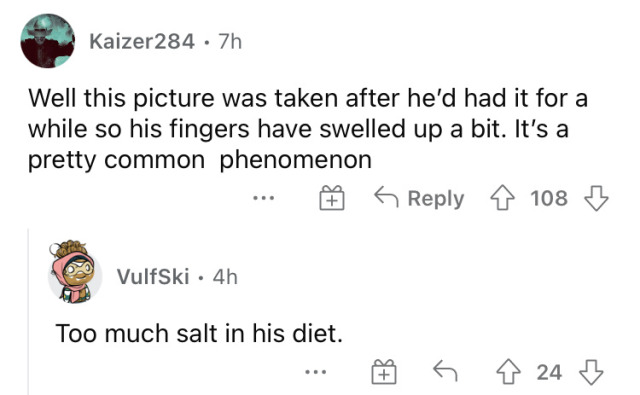Click the 4h timestamp
Screen dimensions: 640x395
pyautogui.click(x=225, y=277)
